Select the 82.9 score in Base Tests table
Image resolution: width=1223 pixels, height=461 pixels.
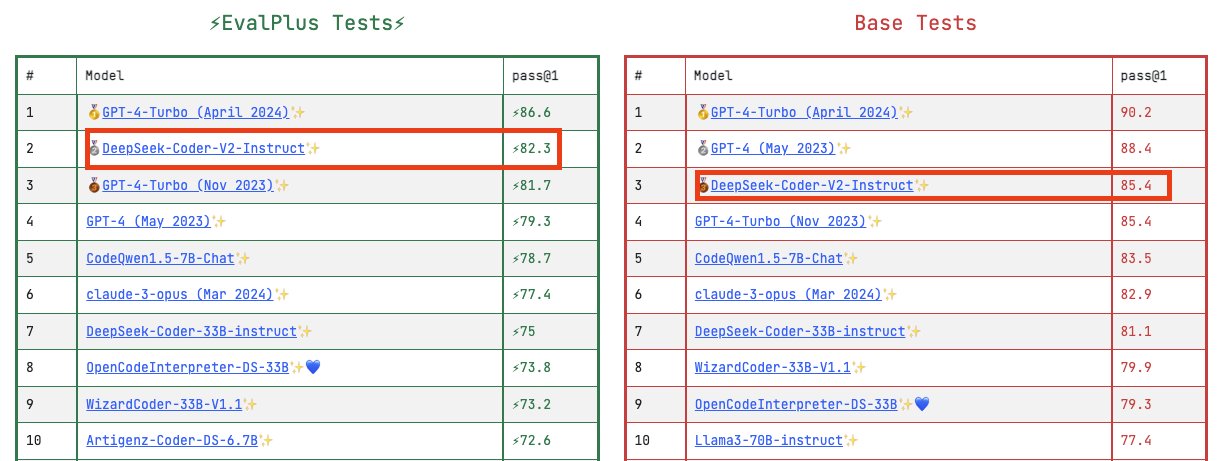[x=1135, y=294]
